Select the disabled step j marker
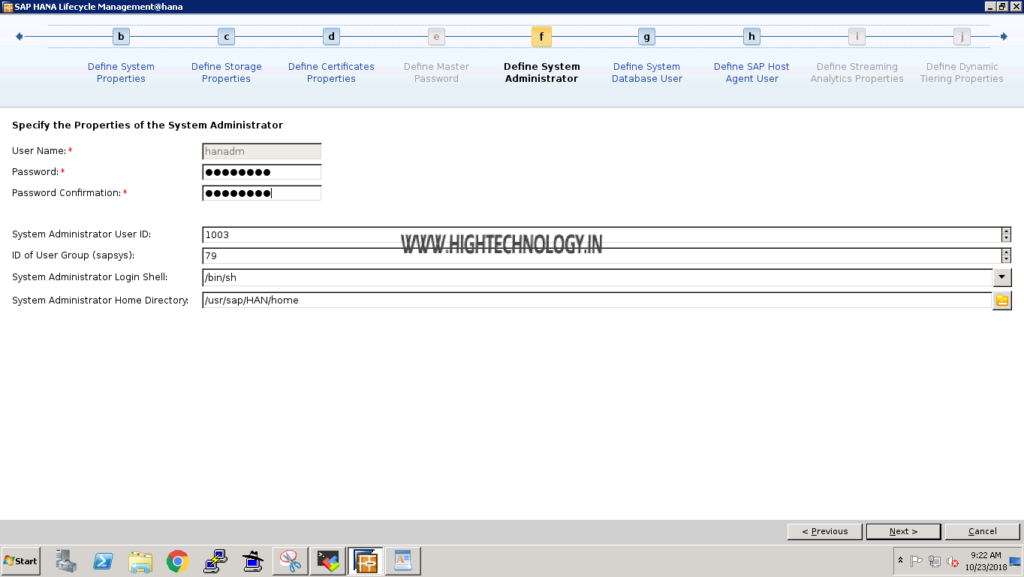 pos(962,37)
